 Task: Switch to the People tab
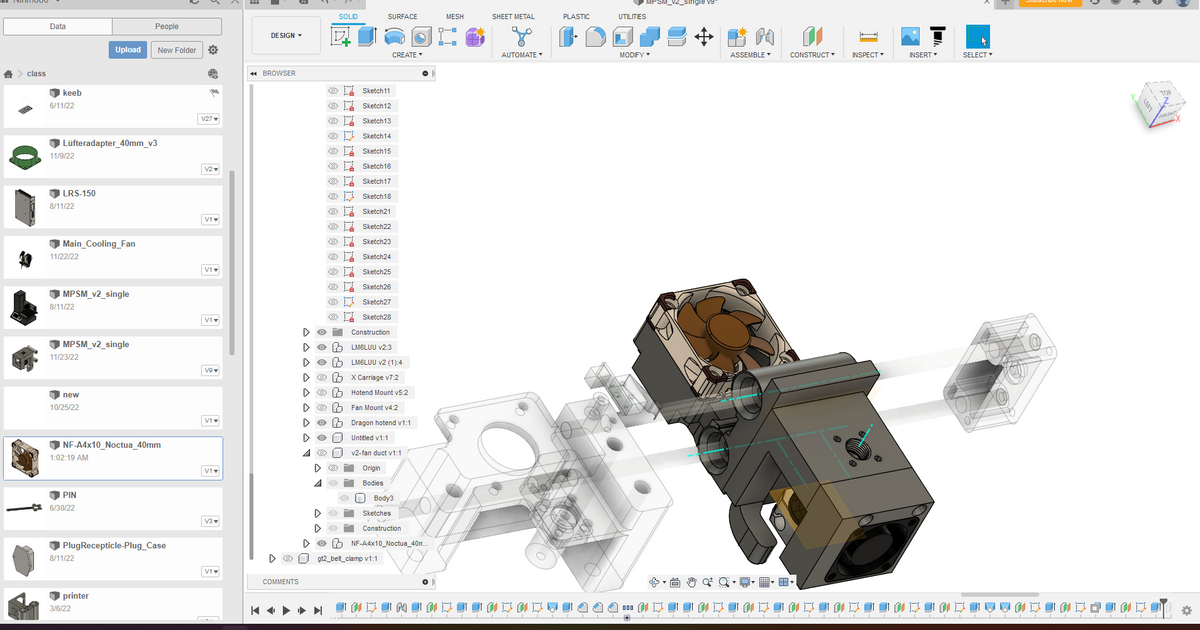(x=166, y=25)
